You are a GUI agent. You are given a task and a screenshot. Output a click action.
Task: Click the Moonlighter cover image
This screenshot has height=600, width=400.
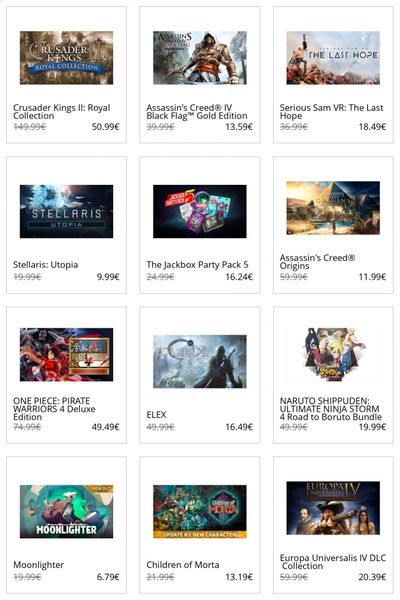coord(66,511)
